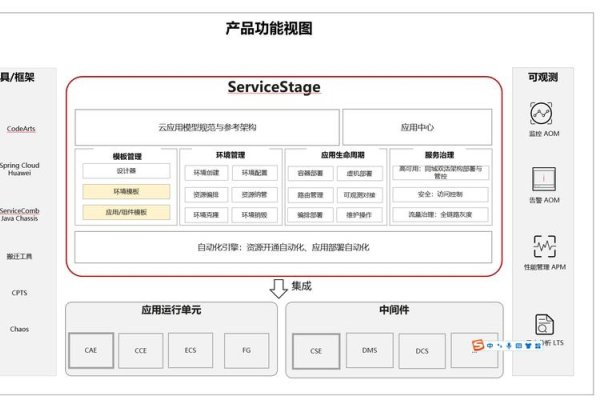The height and width of the screenshot is (400, 600).
Task: Click the 可观测 panel heading
Action: click(x=543, y=77)
